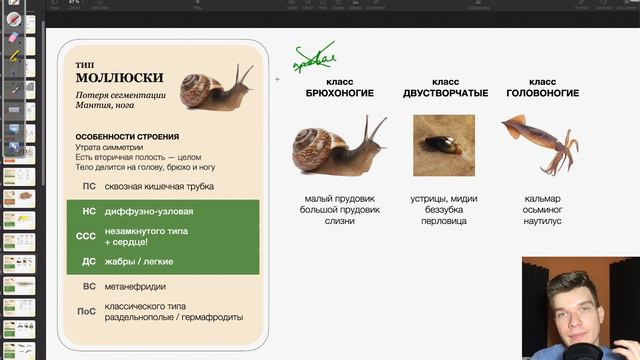The height and width of the screenshot is (360, 640).
Task: Click the МОЛЛЮСКИ title text
Action: click(119, 78)
